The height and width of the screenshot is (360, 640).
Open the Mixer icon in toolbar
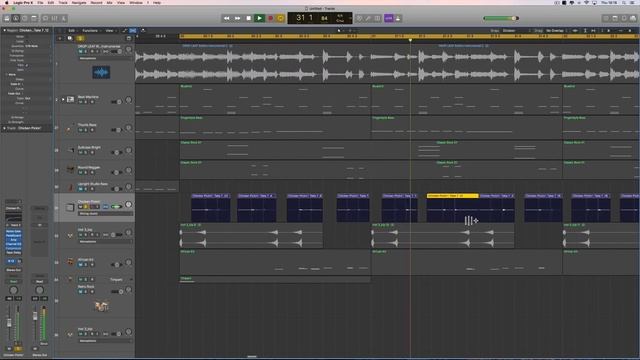coord(54,18)
